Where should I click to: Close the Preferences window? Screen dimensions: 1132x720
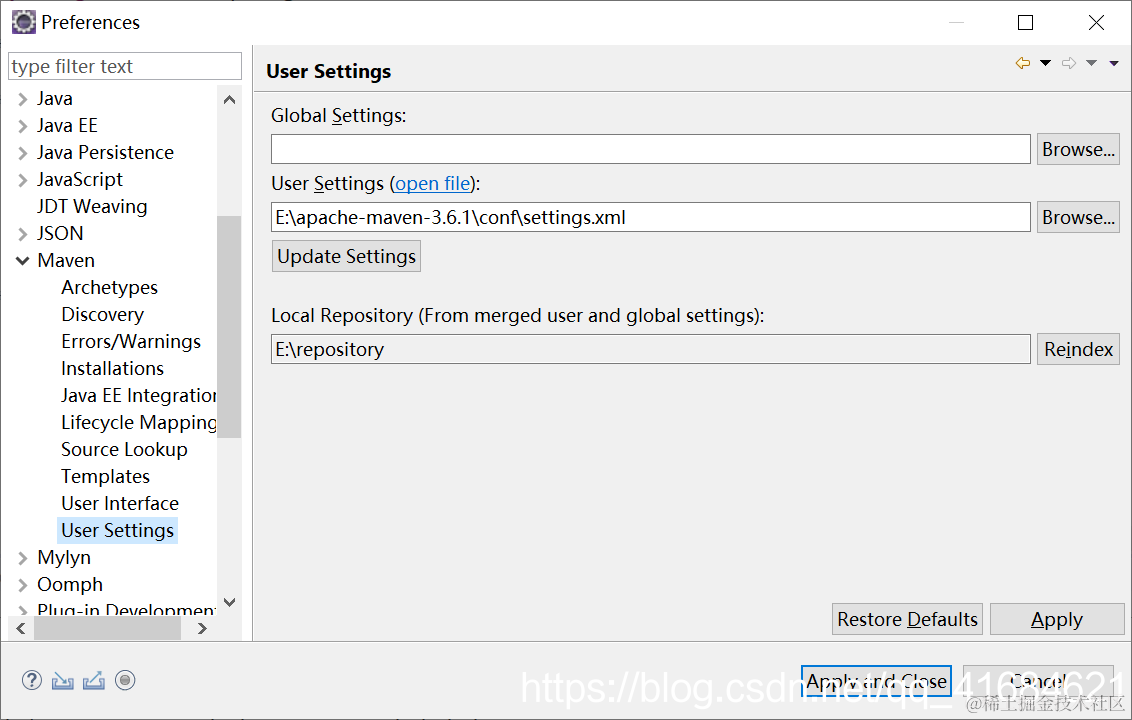(1096, 23)
